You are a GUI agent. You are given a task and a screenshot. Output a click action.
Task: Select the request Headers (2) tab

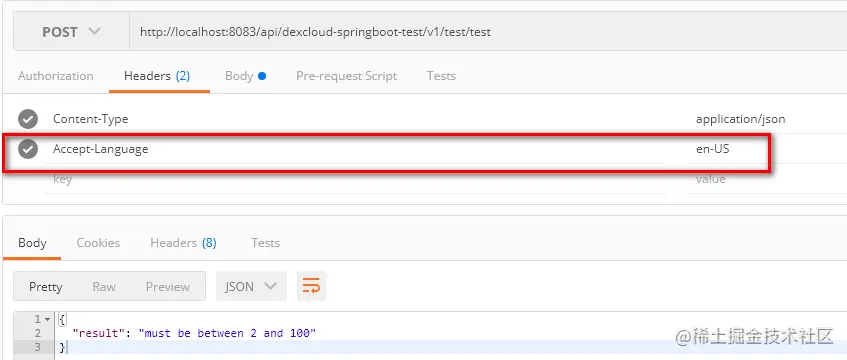pyautogui.click(x=157, y=76)
